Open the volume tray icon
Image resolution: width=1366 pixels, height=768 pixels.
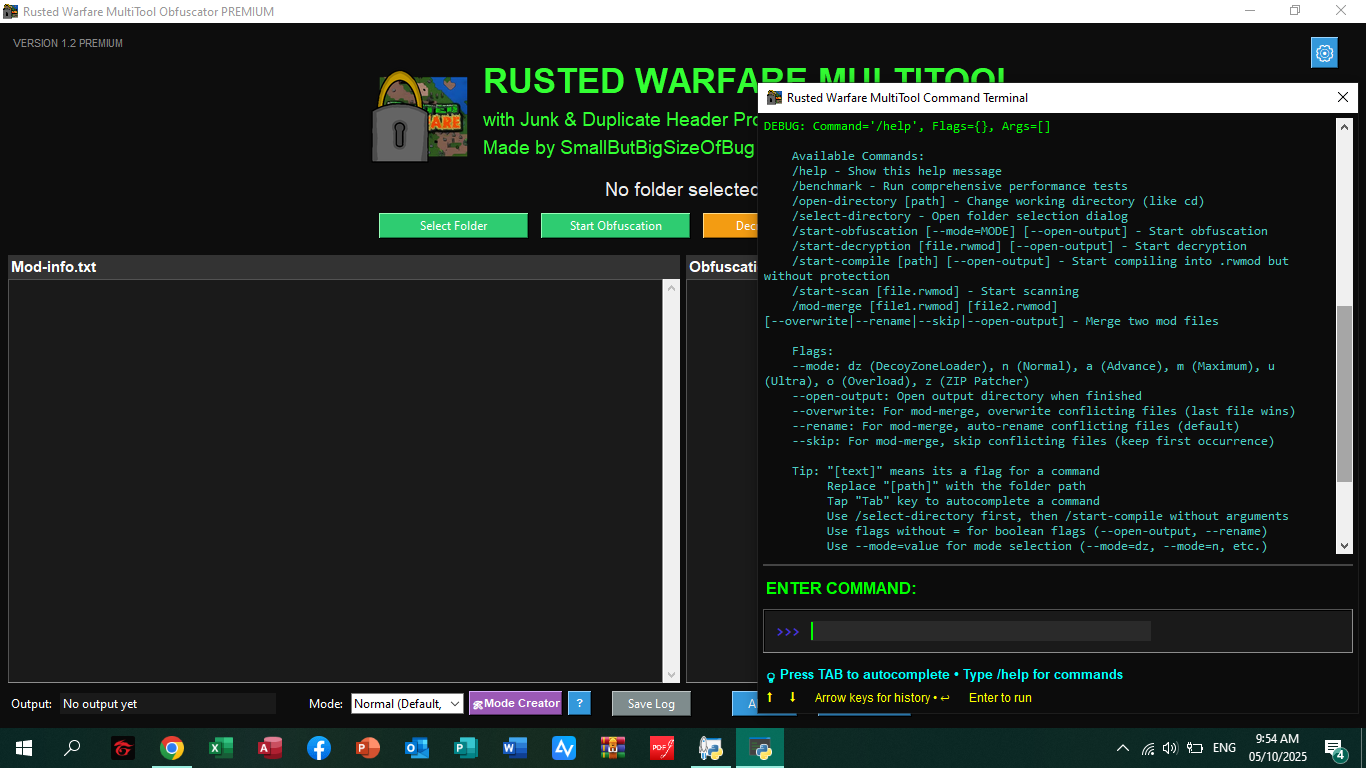click(1170, 748)
